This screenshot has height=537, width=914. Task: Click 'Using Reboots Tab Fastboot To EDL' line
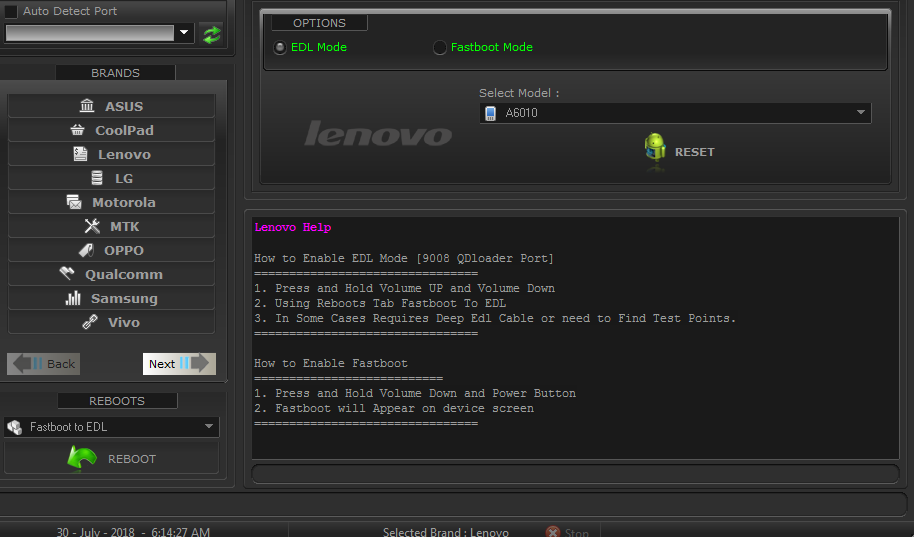[x=380, y=303]
